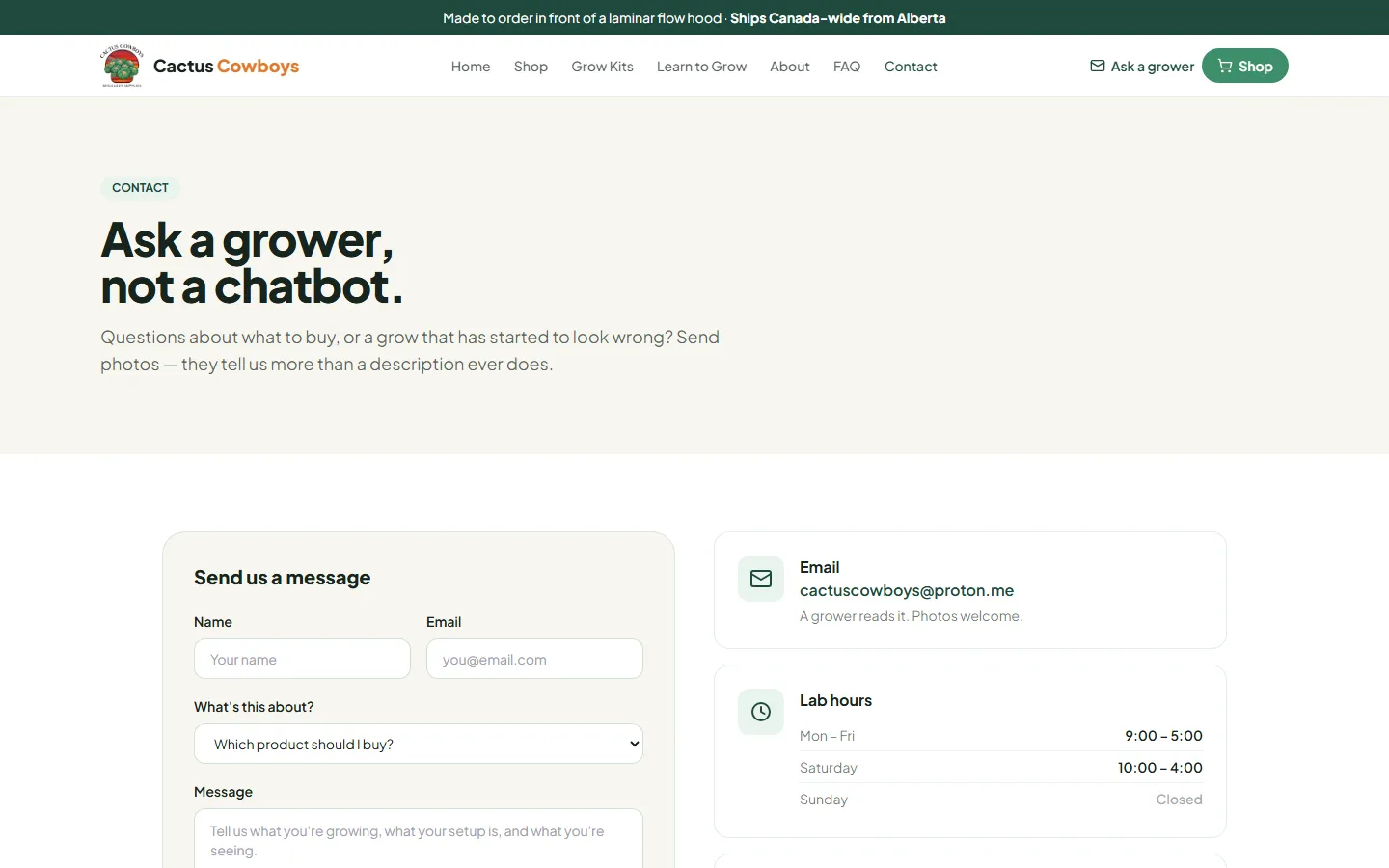
Task: Click the clock icon in Lab hours card
Action: point(761,712)
